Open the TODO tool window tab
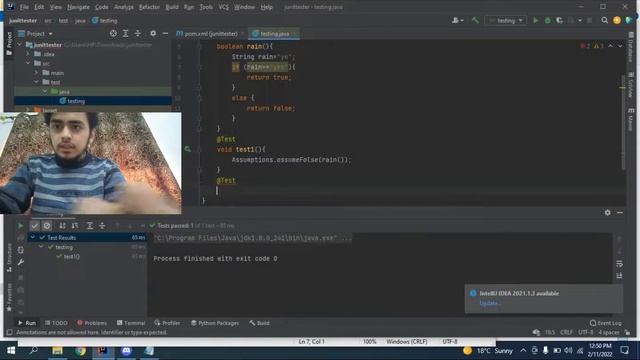Image resolution: width=640 pixels, height=360 pixels. coord(56,323)
